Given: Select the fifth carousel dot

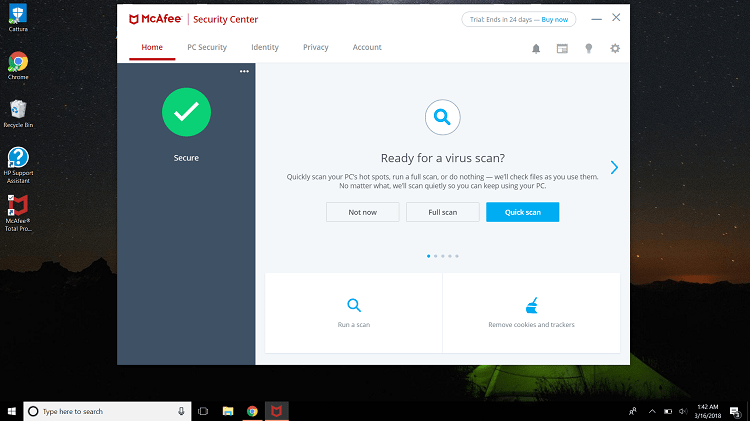Looking at the screenshot, I should 457,256.
